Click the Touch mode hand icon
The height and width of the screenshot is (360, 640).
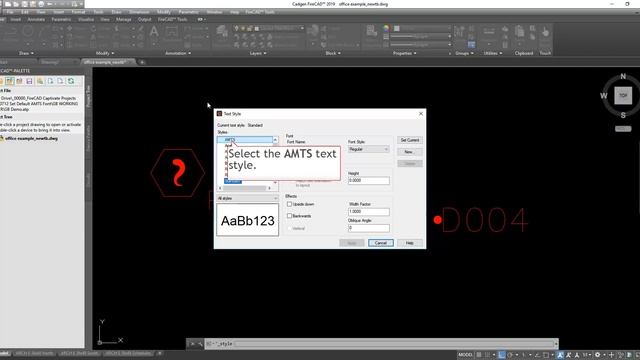coord(545,32)
